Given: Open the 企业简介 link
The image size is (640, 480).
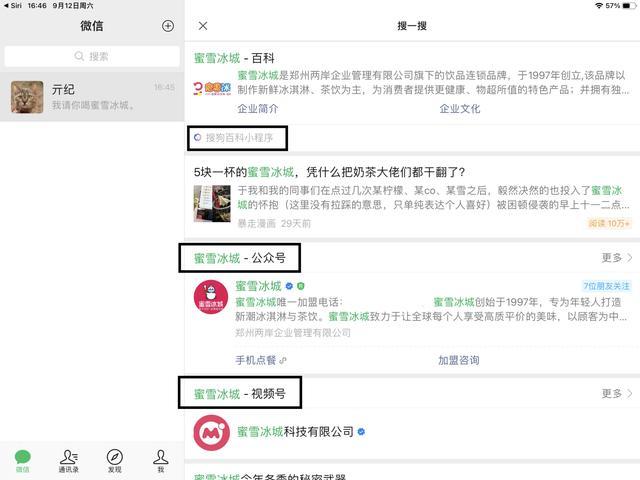Looking at the screenshot, I should click(258, 109).
